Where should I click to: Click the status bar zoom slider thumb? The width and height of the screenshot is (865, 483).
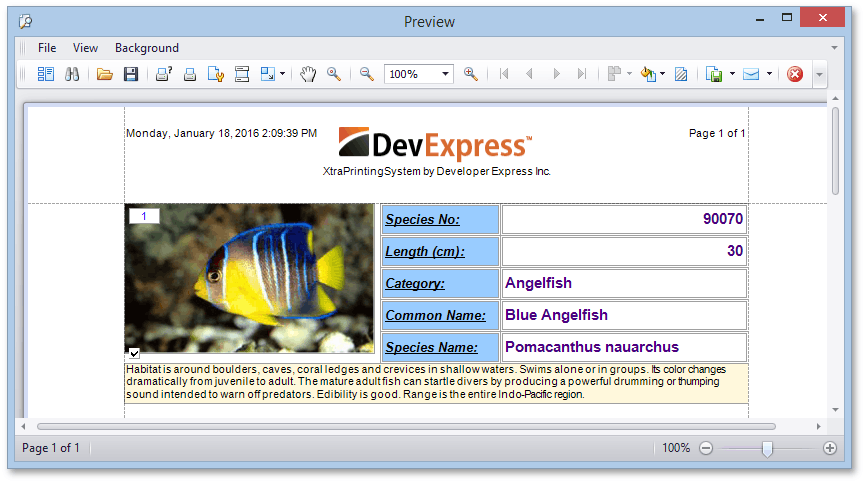click(x=767, y=449)
